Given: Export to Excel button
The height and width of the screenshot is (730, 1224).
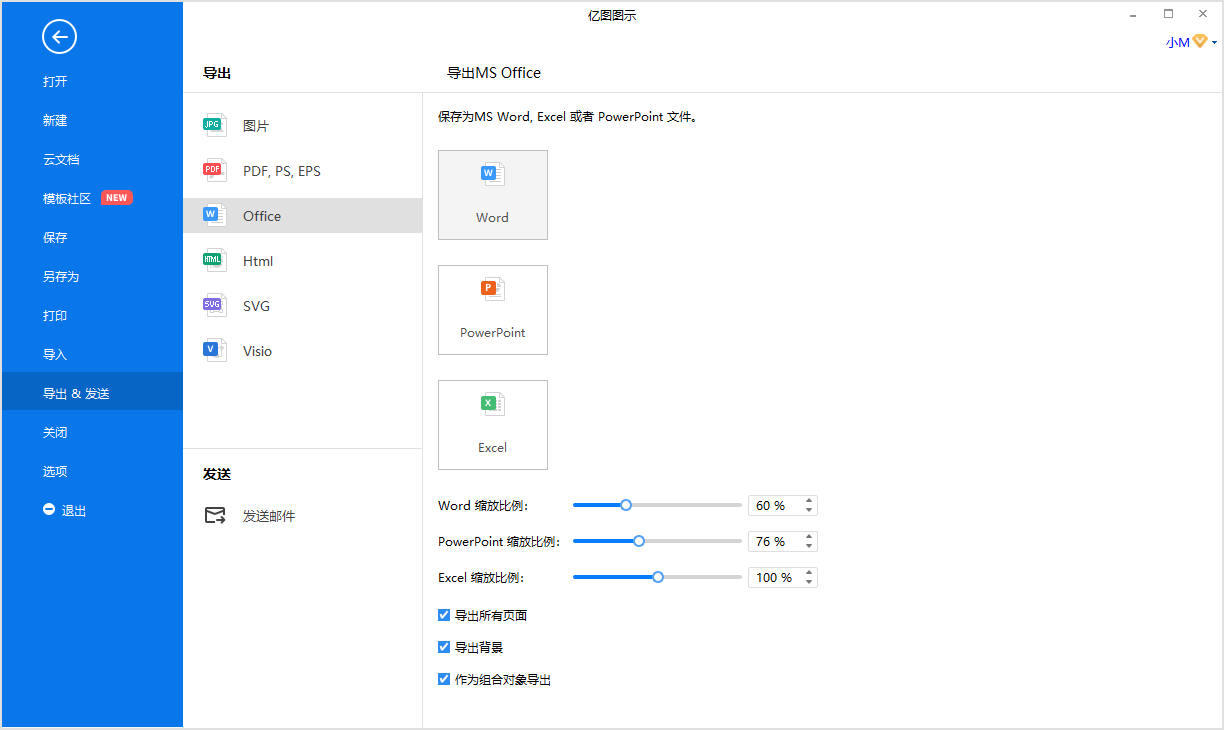Looking at the screenshot, I should click(493, 425).
